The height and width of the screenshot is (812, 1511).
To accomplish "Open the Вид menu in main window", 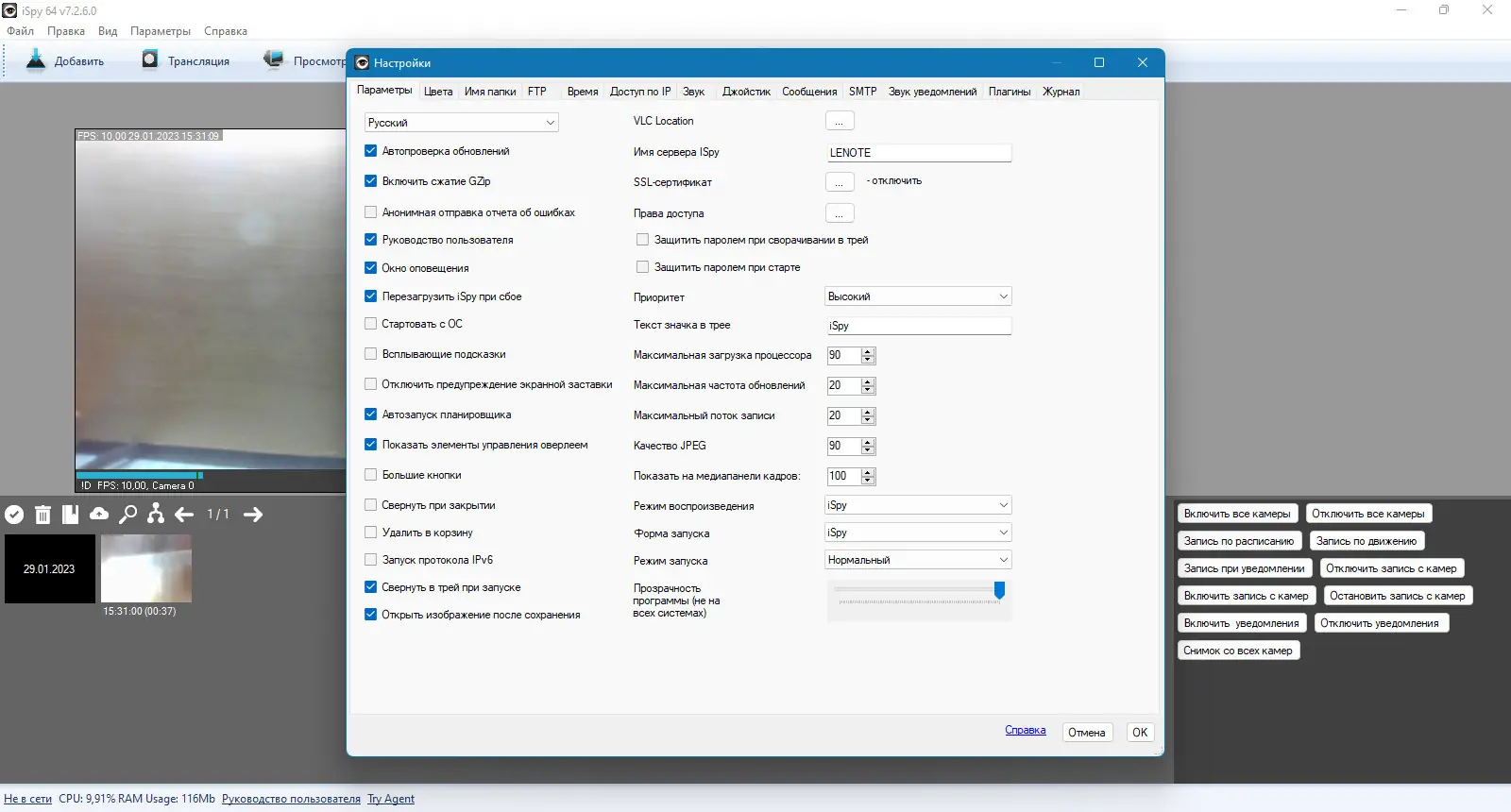I will (x=108, y=31).
